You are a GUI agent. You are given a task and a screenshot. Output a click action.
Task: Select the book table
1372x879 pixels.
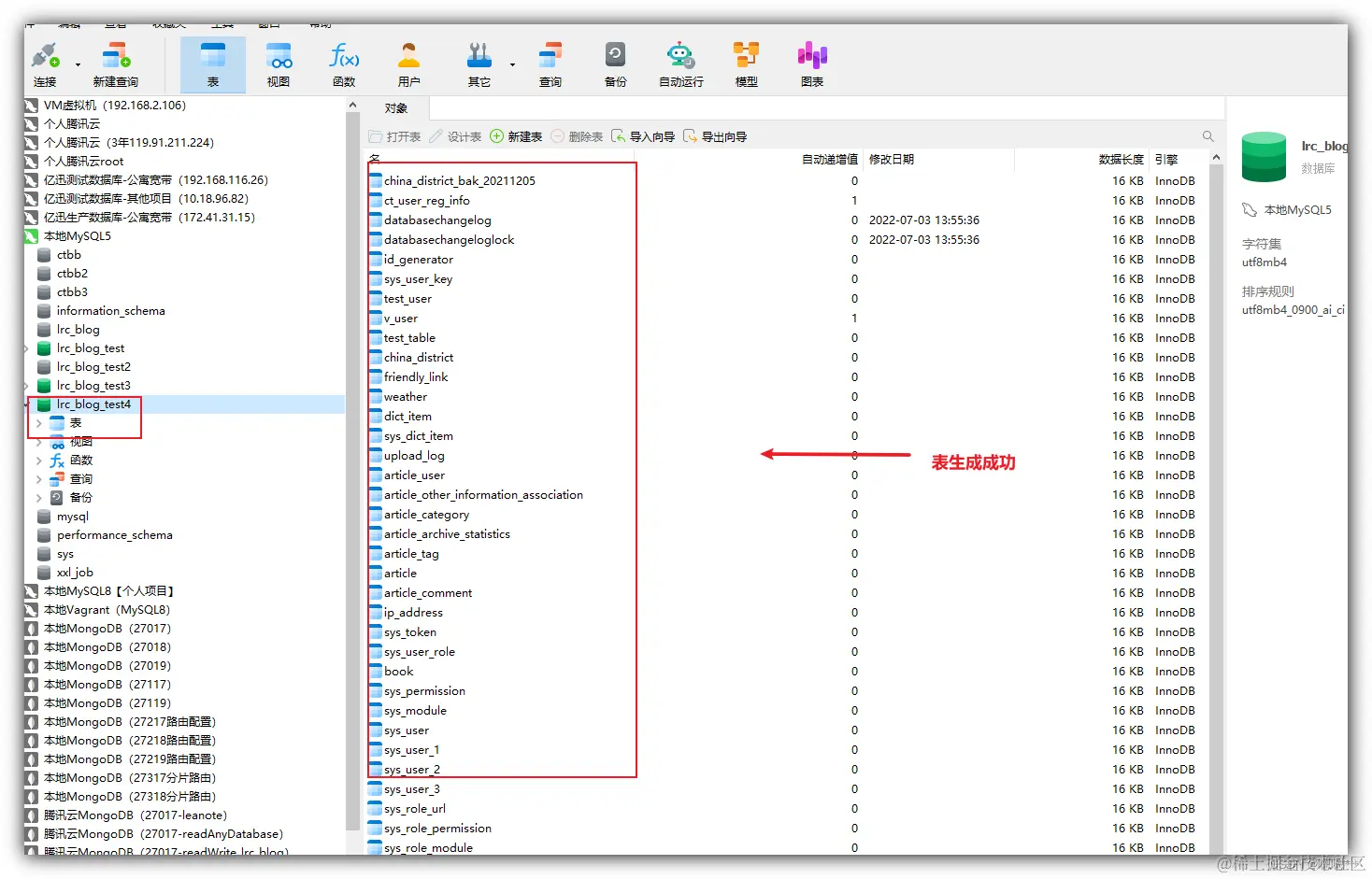click(398, 672)
